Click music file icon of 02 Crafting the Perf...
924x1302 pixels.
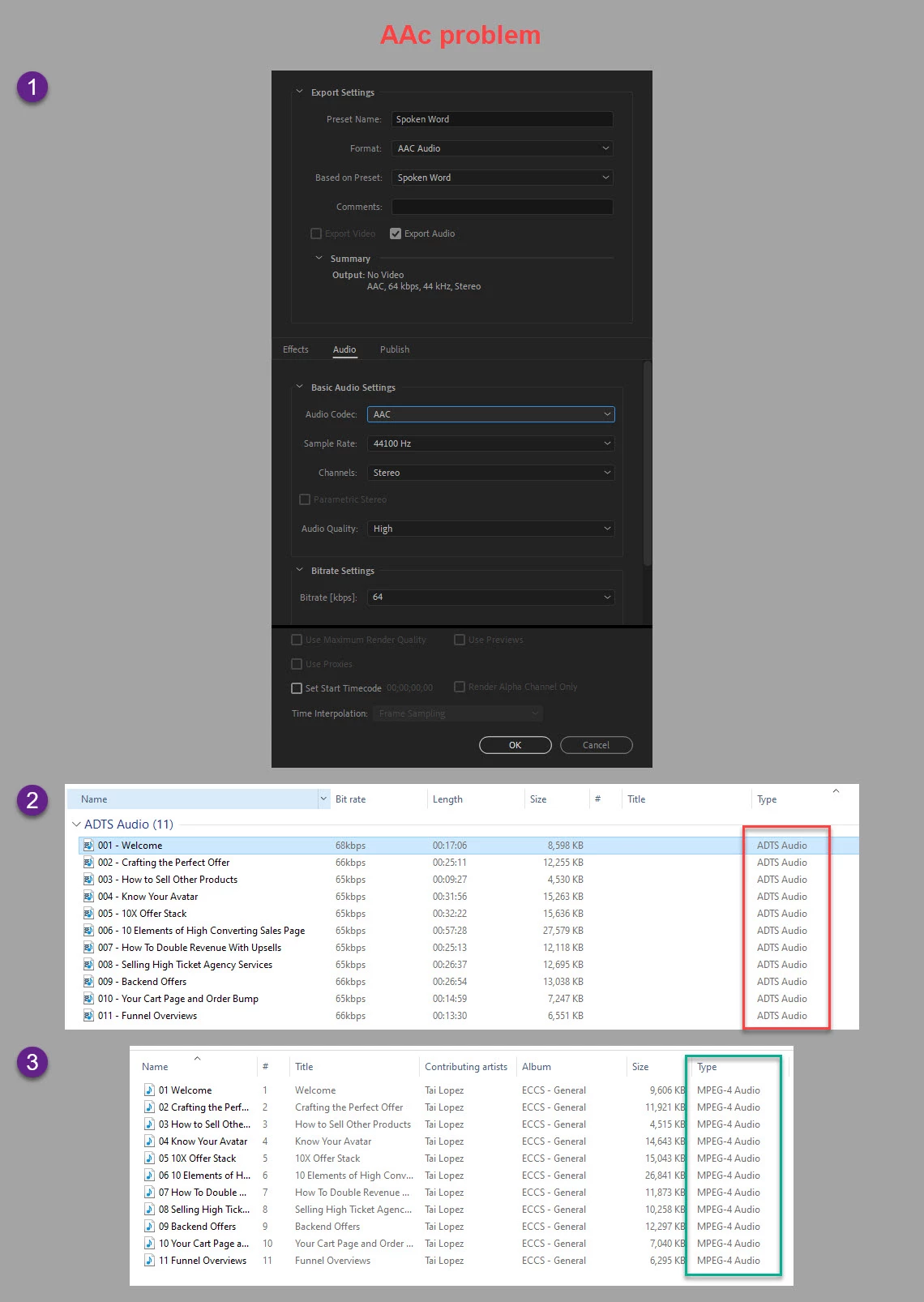149,1107
